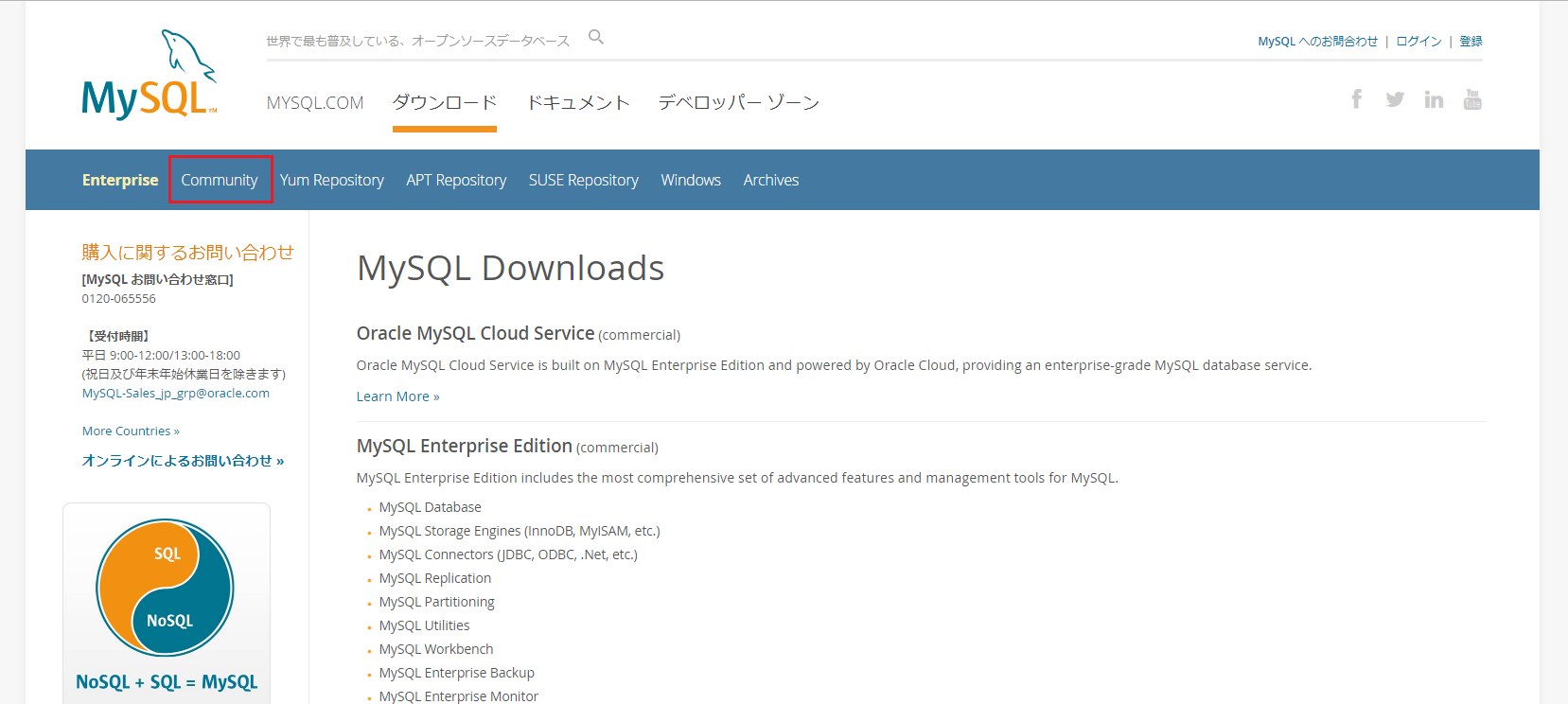The height and width of the screenshot is (704, 1568).
Task: Open the デベロッパー ゾーン navigation item
Action: [739, 102]
